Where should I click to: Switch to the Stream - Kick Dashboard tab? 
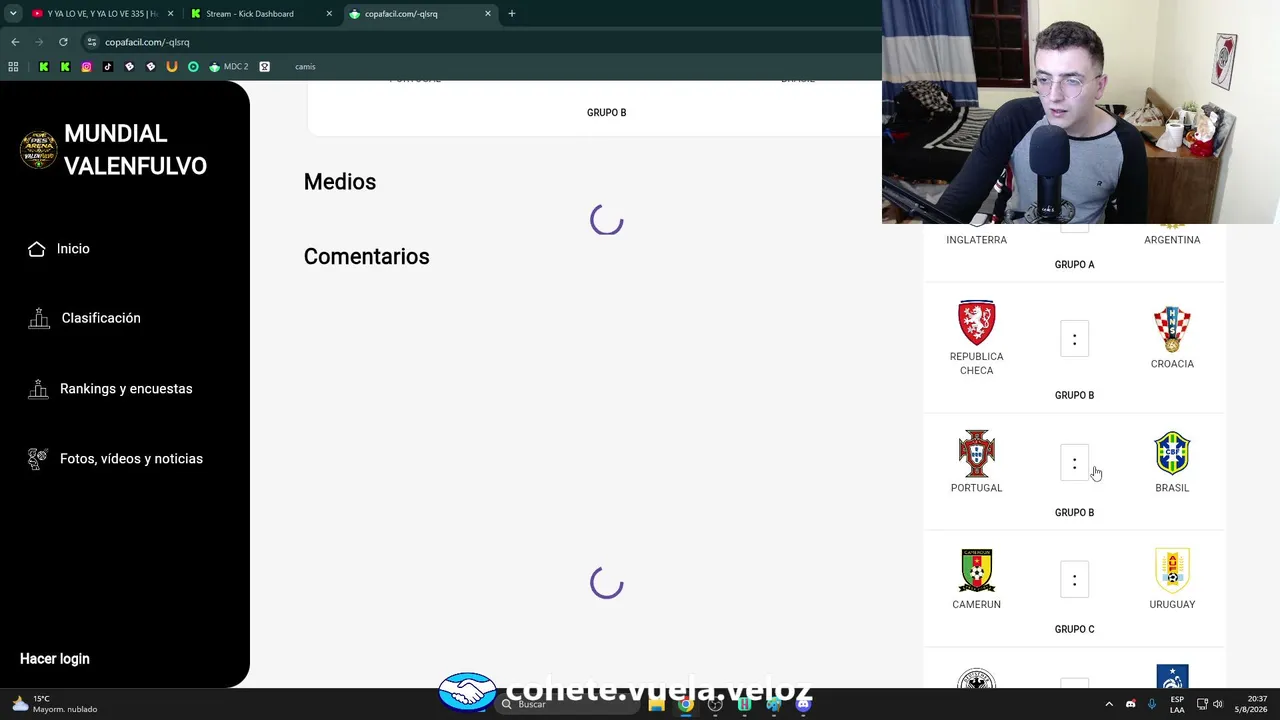pos(260,14)
